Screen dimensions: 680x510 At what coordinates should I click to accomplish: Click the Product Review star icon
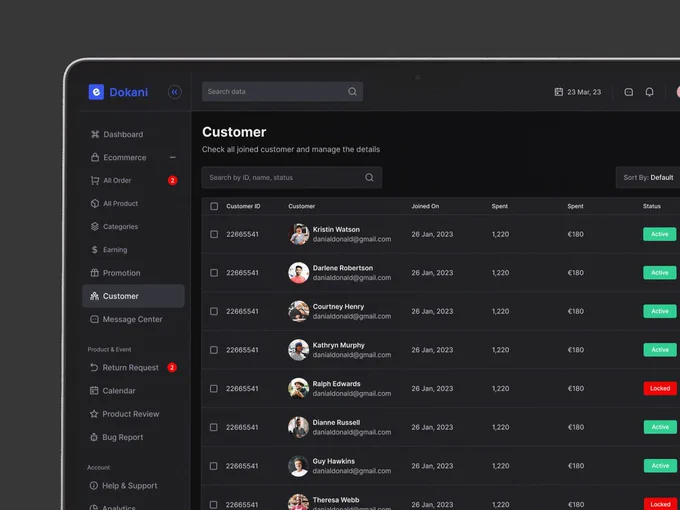pyautogui.click(x=94, y=414)
